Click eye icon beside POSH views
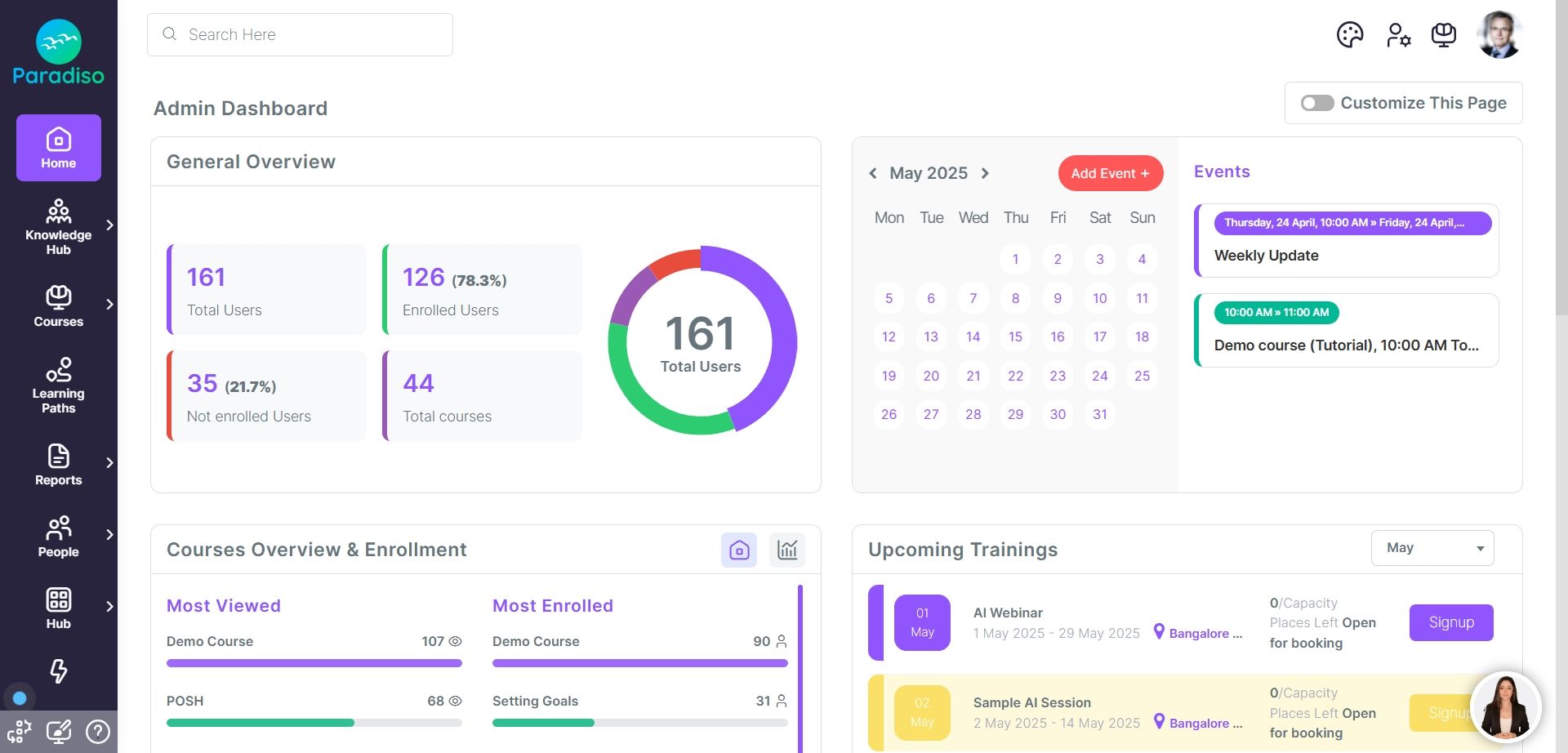 (x=456, y=702)
